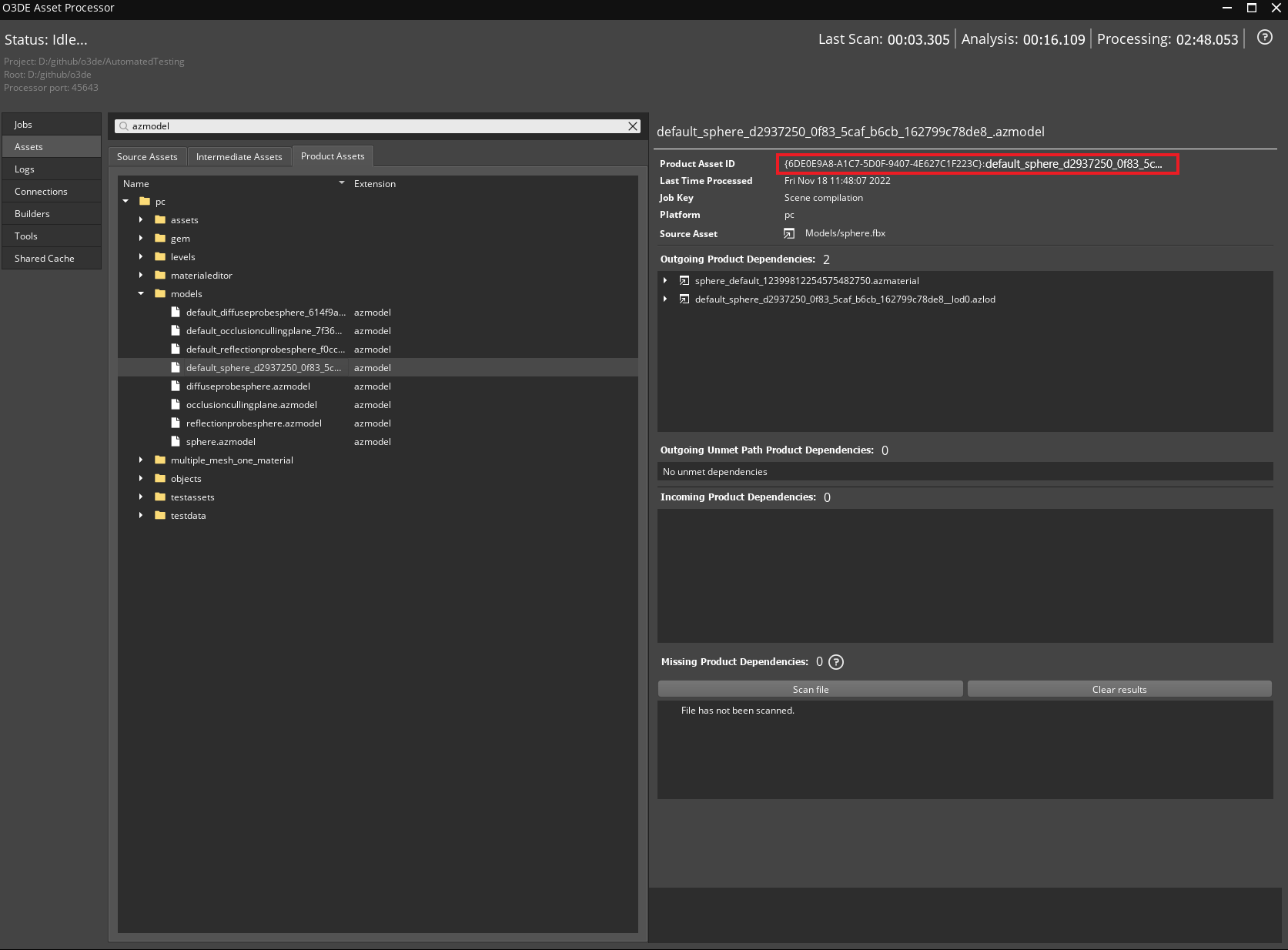Image resolution: width=1288 pixels, height=950 pixels.
Task: Open the Builders panel in the sidebar
Action: tap(32, 213)
